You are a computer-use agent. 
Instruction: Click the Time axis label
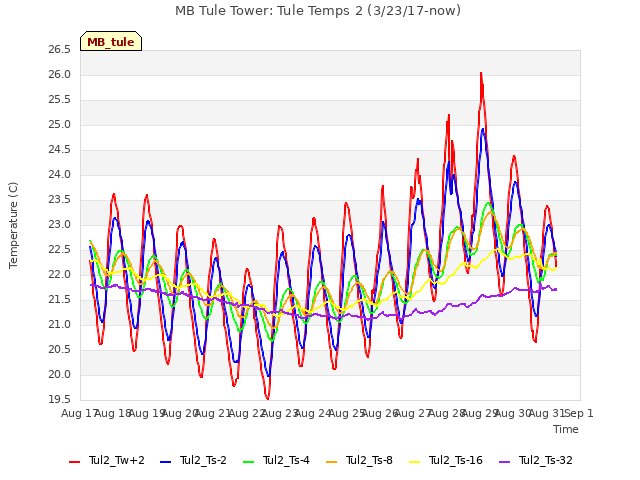(x=566, y=429)
